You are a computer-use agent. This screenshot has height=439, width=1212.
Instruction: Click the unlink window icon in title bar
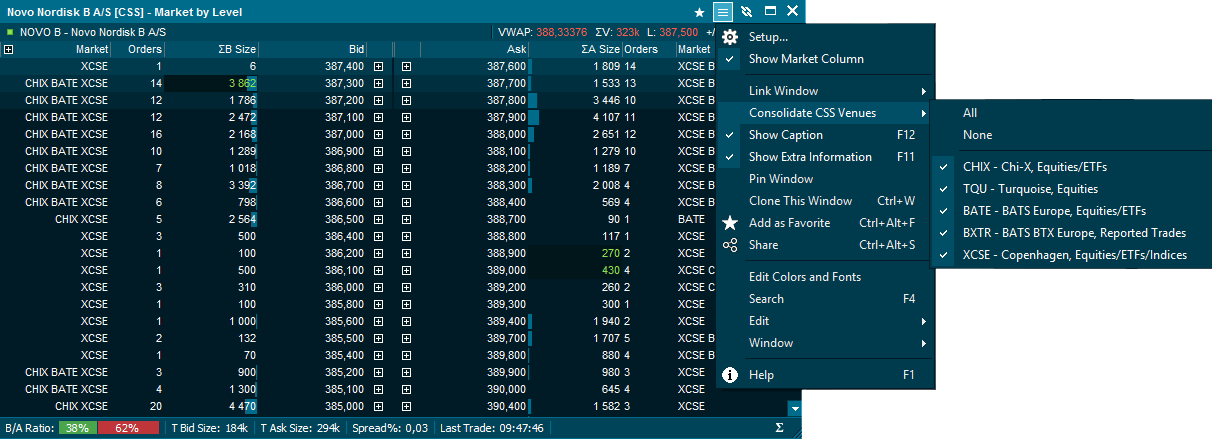(746, 11)
